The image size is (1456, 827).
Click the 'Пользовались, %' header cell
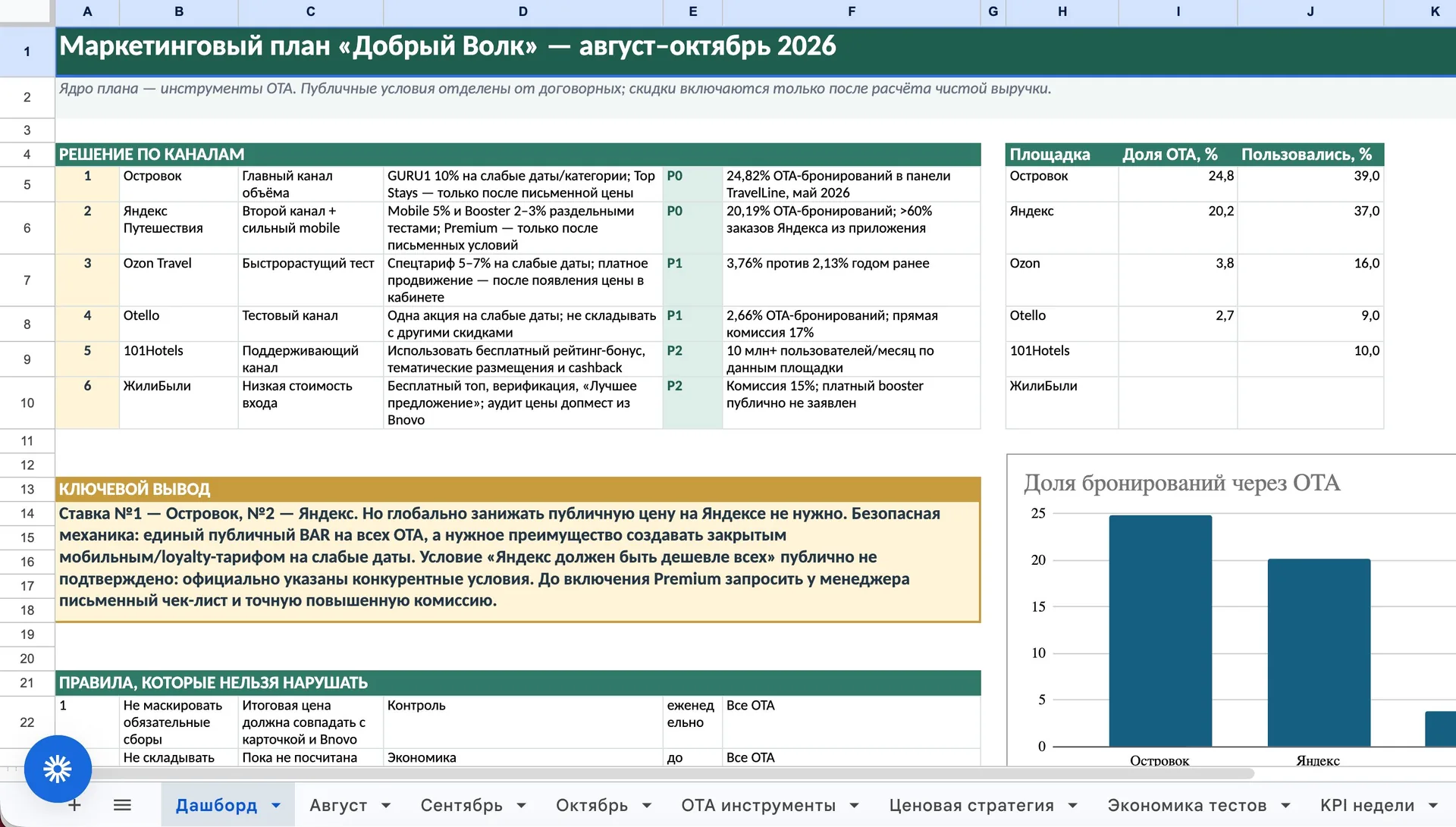click(1310, 155)
